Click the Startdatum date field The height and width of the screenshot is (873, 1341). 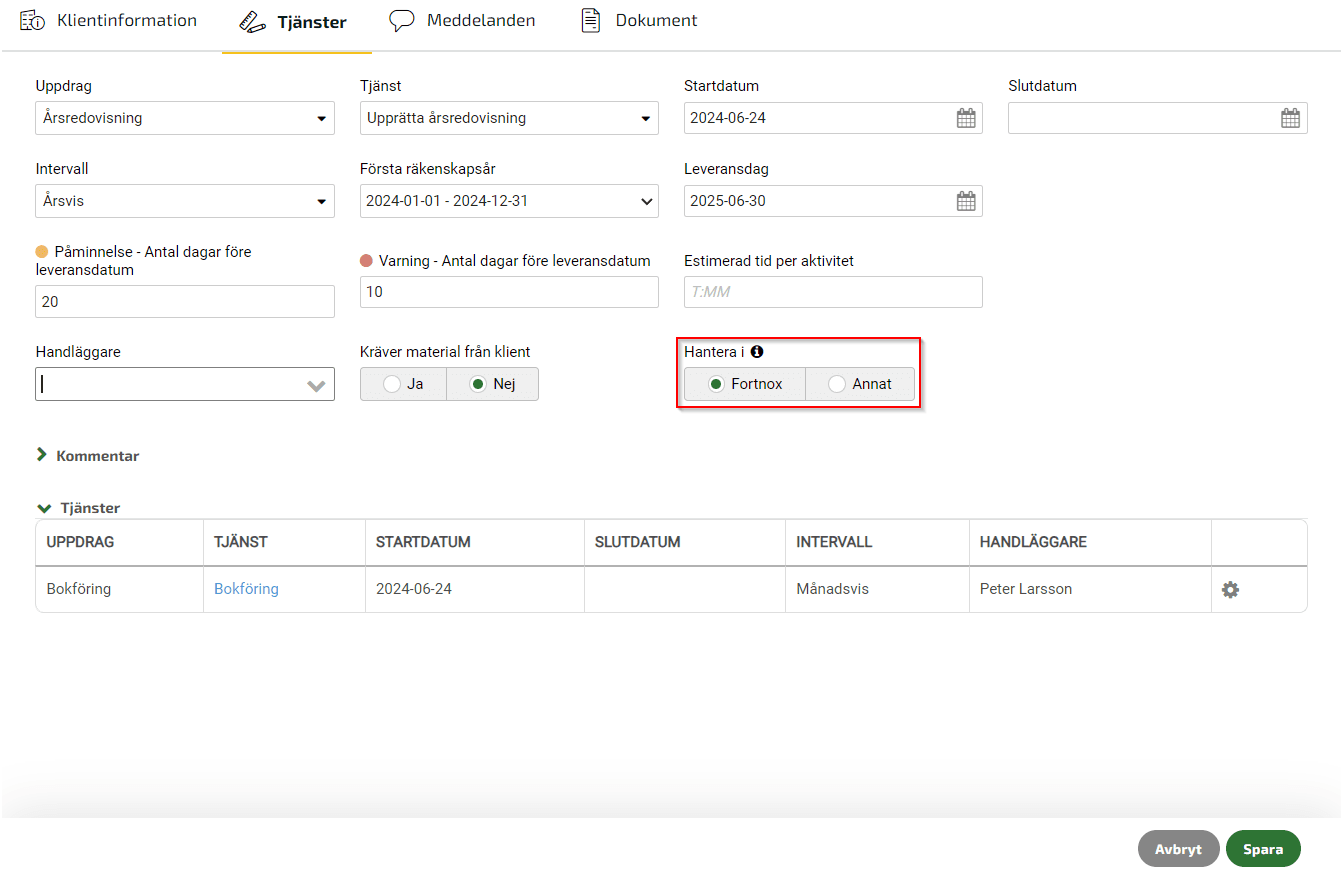[833, 118]
